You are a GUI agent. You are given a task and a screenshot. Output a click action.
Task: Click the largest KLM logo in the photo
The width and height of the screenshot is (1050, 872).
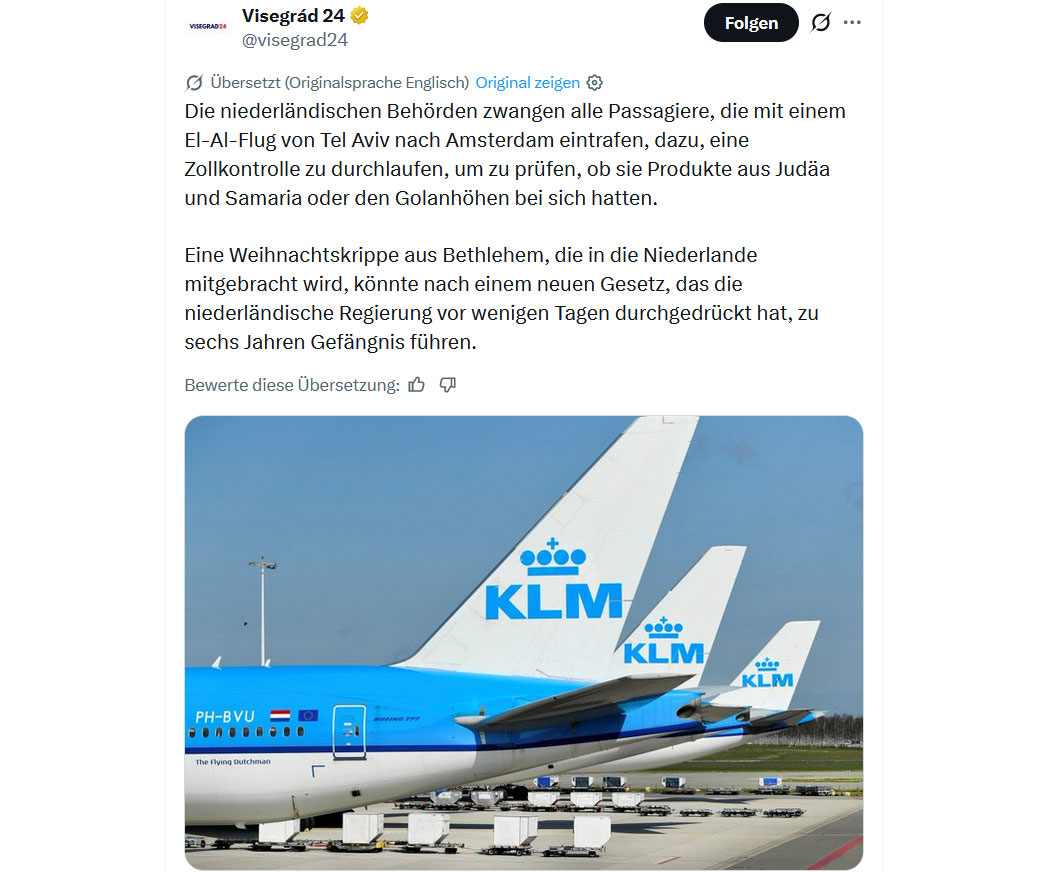pos(553,580)
